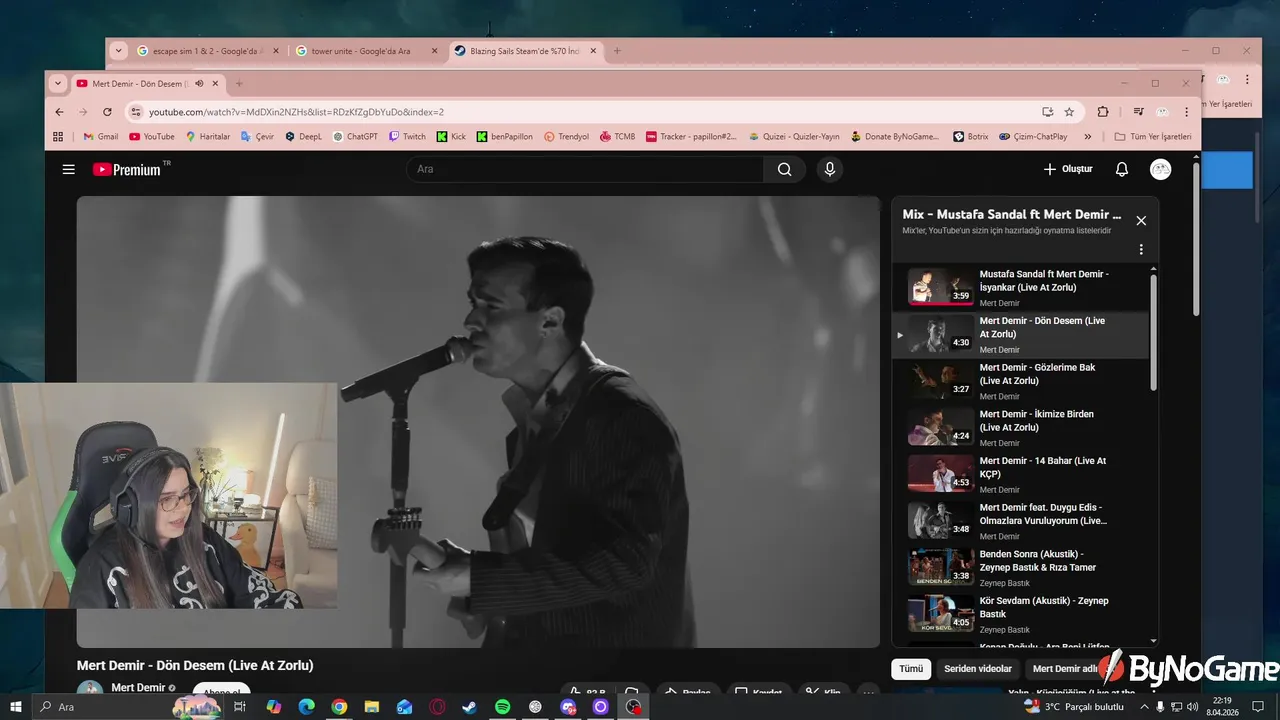
Task: View site information icon in address bar
Action: tap(137, 112)
